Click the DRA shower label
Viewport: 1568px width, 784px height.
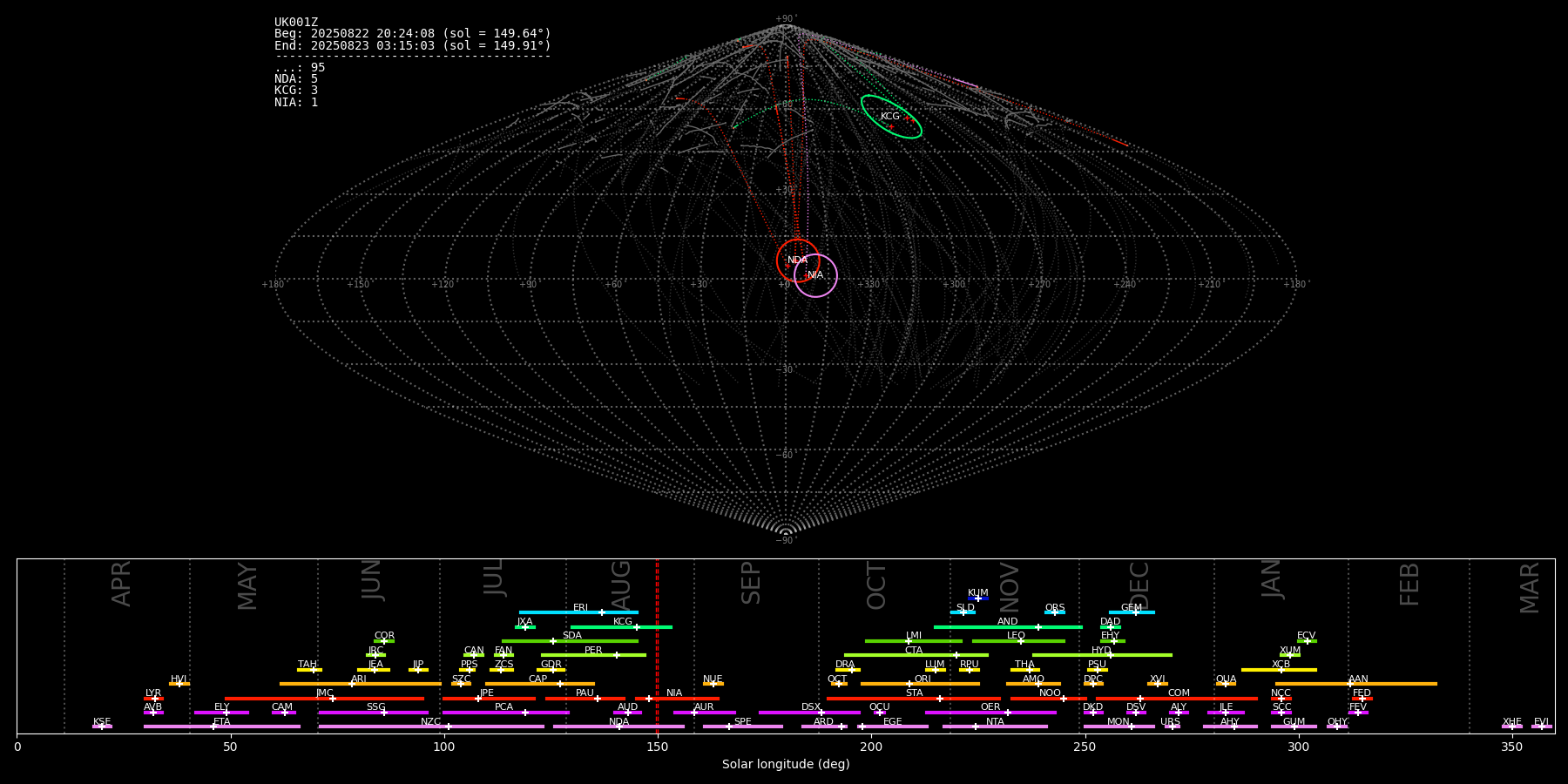[845, 665]
